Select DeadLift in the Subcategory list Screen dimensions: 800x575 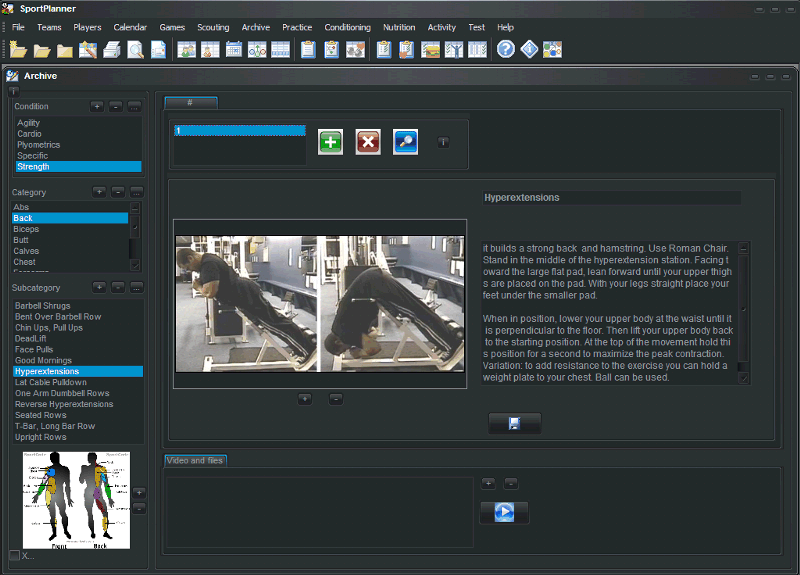pyautogui.click(x=78, y=338)
